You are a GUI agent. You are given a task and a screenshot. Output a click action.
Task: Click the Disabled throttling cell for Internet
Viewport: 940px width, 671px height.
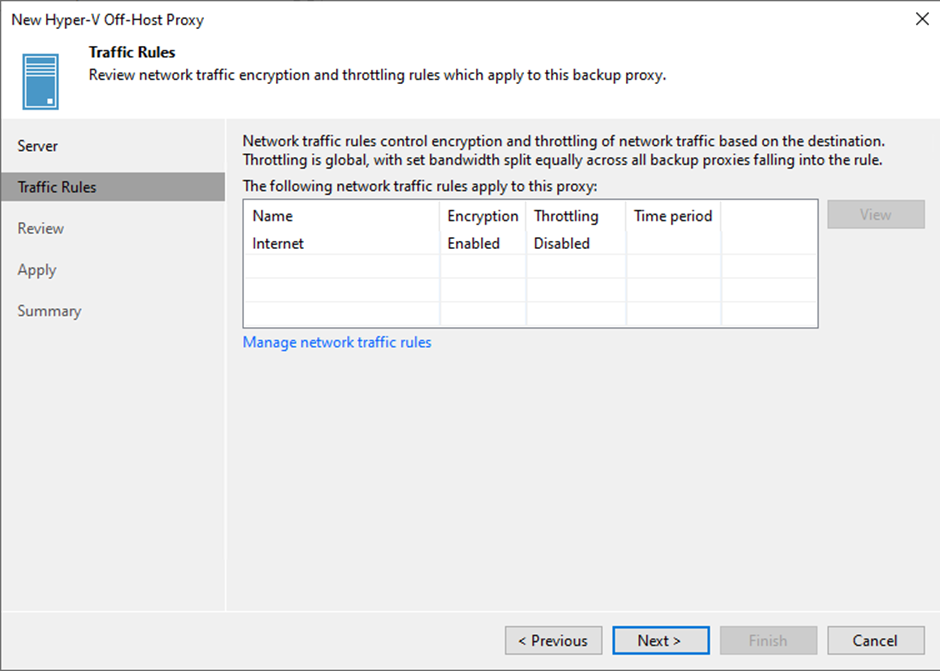click(x=562, y=243)
